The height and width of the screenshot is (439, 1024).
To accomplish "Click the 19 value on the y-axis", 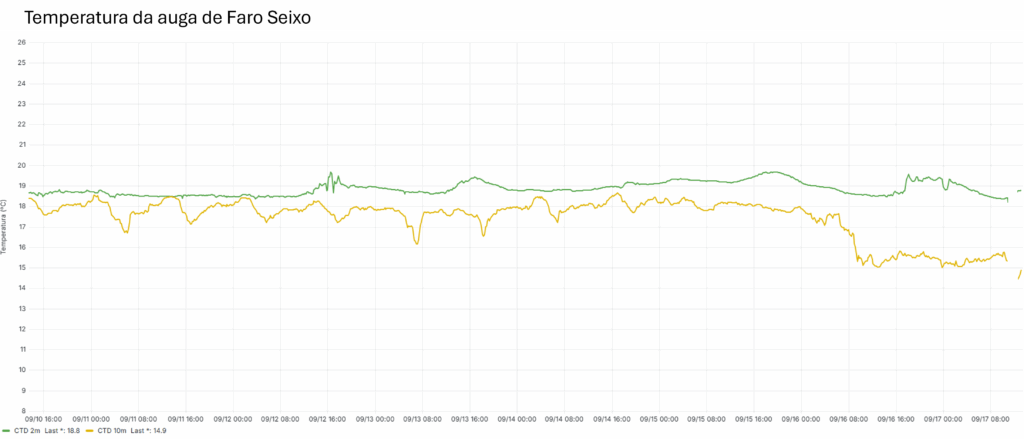I will (21, 186).
